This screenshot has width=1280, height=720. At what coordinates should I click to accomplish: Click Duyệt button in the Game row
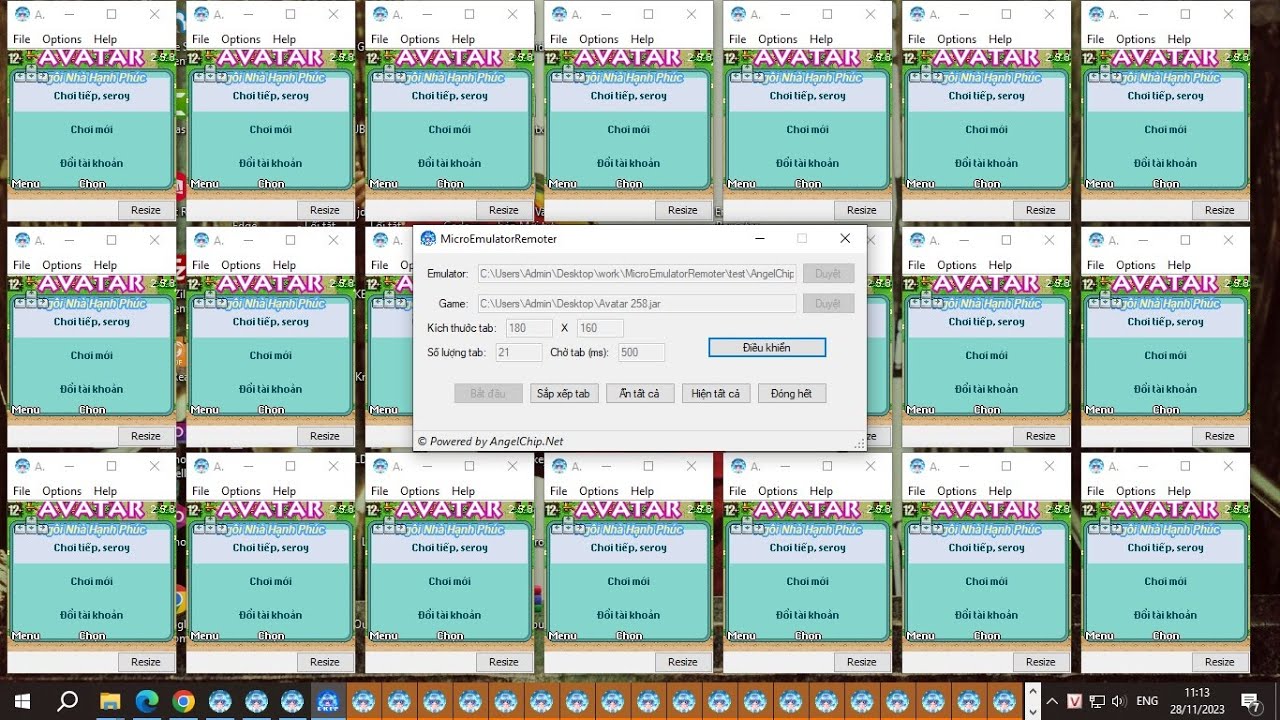(828, 304)
